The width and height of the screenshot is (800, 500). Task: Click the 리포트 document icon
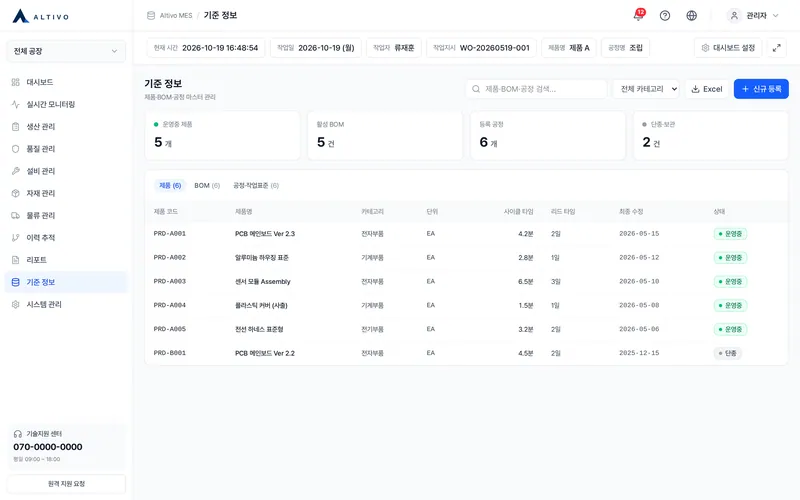16,260
